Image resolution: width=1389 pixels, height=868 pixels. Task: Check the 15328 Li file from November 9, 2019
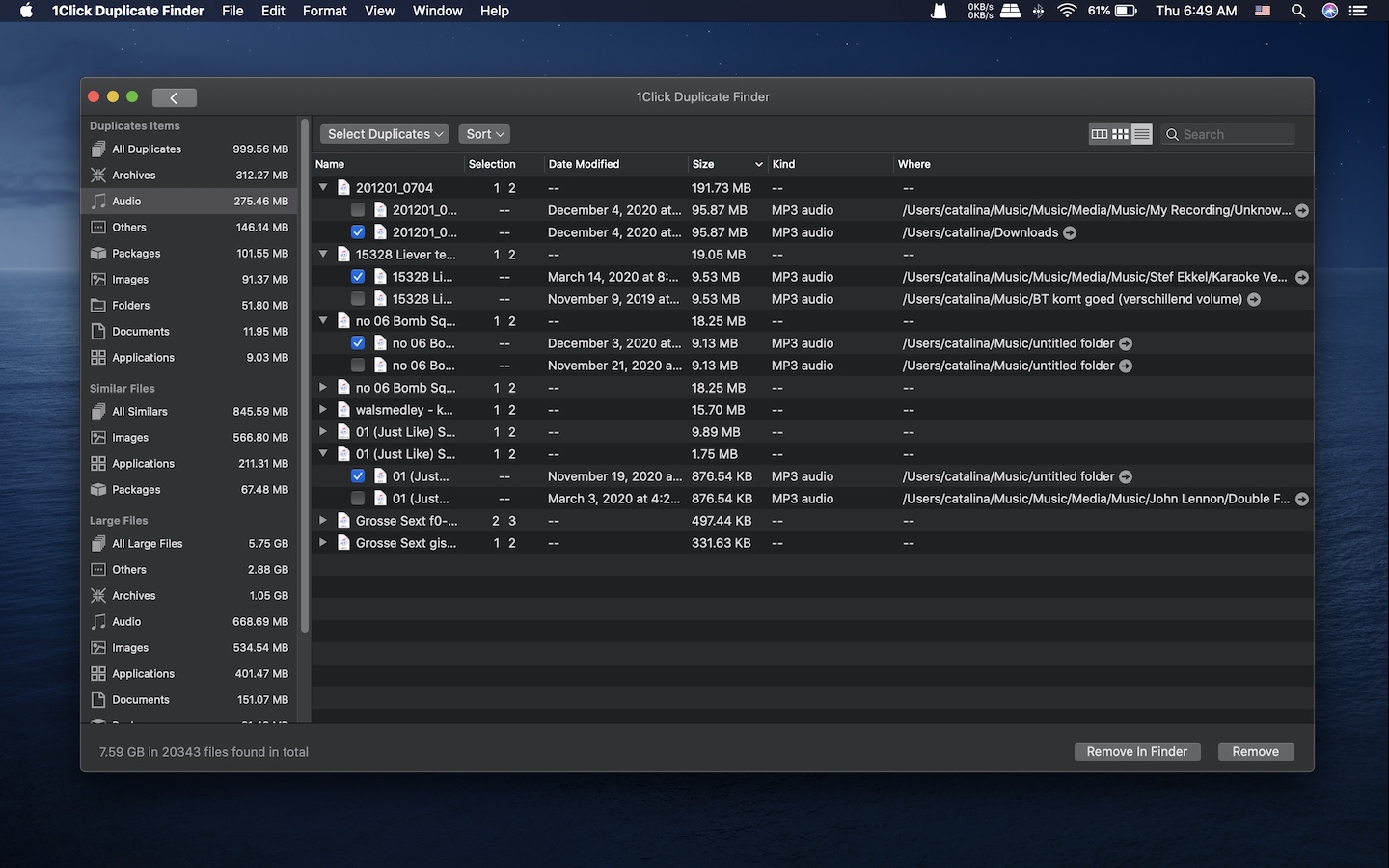[x=358, y=299]
